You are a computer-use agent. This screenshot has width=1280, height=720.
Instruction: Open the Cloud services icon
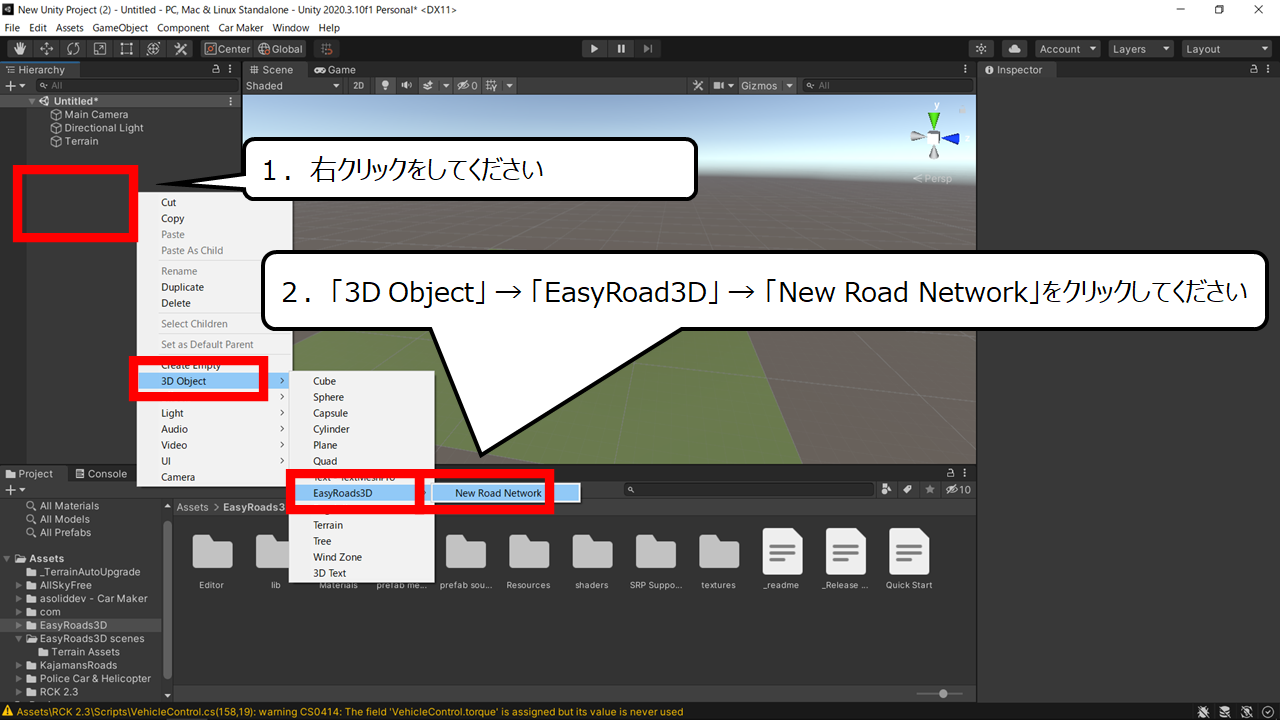point(1014,49)
